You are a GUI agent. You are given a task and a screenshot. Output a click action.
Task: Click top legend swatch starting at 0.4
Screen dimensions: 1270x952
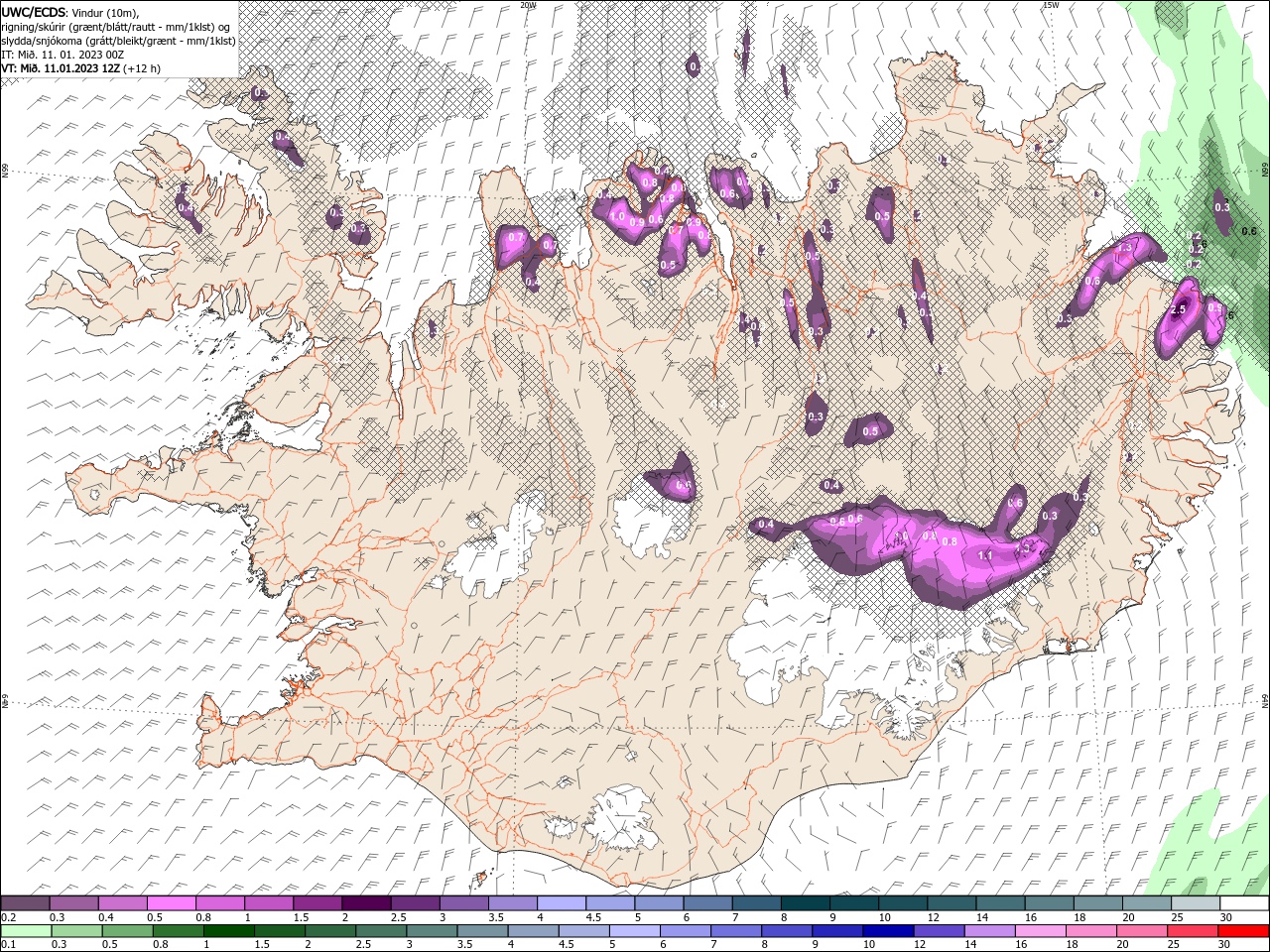[x=123, y=903]
